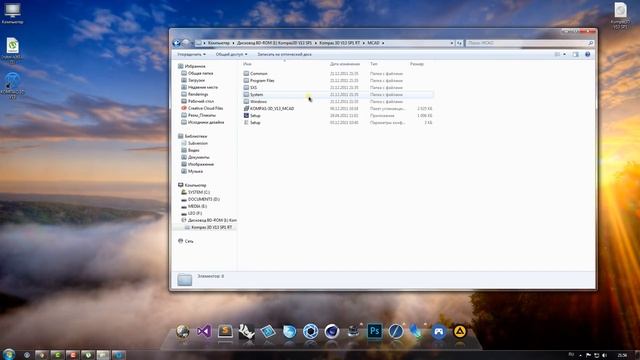Sort by Дата изменения column header

tap(345, 64)
